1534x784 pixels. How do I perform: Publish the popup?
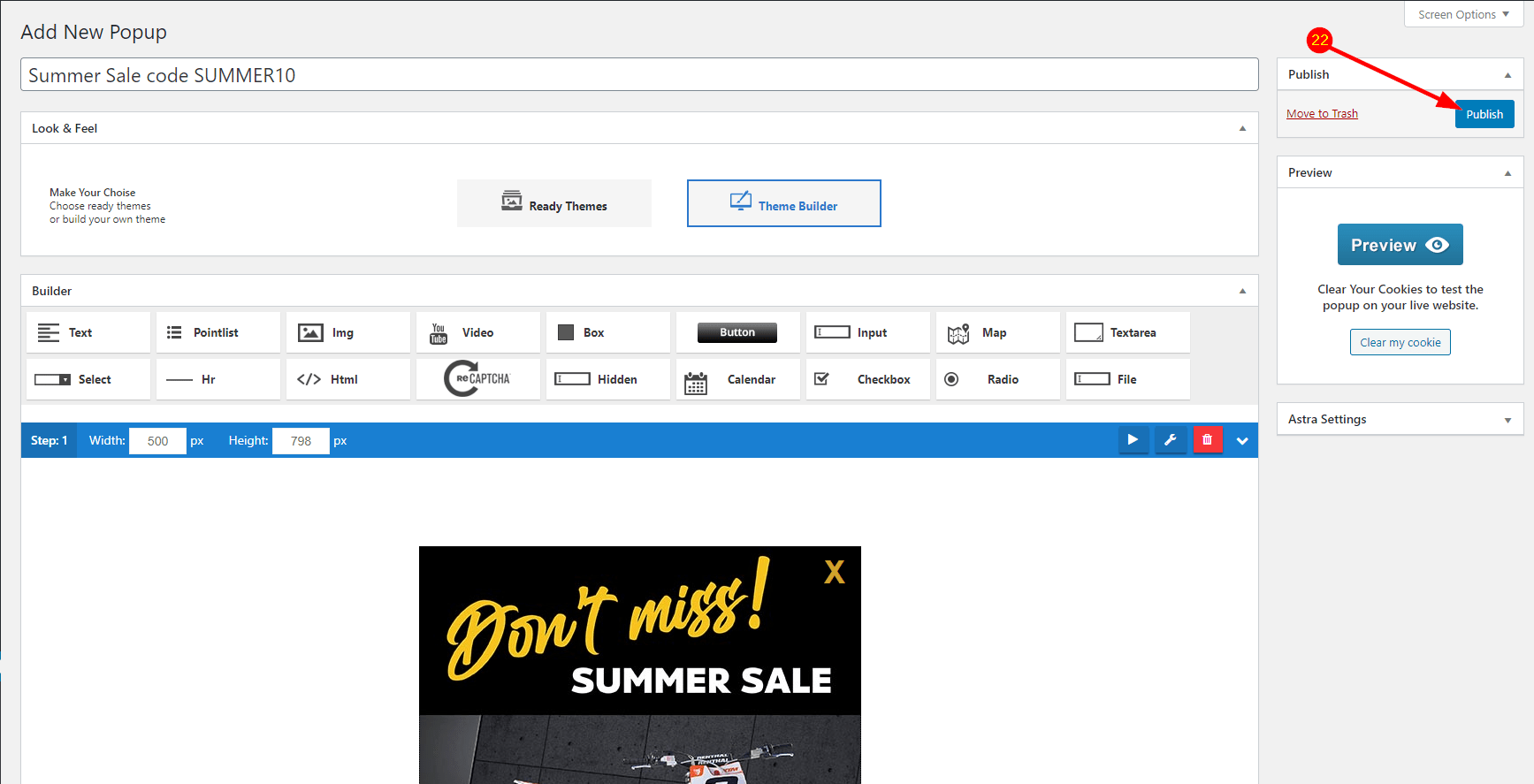[x=1484, y=114]
